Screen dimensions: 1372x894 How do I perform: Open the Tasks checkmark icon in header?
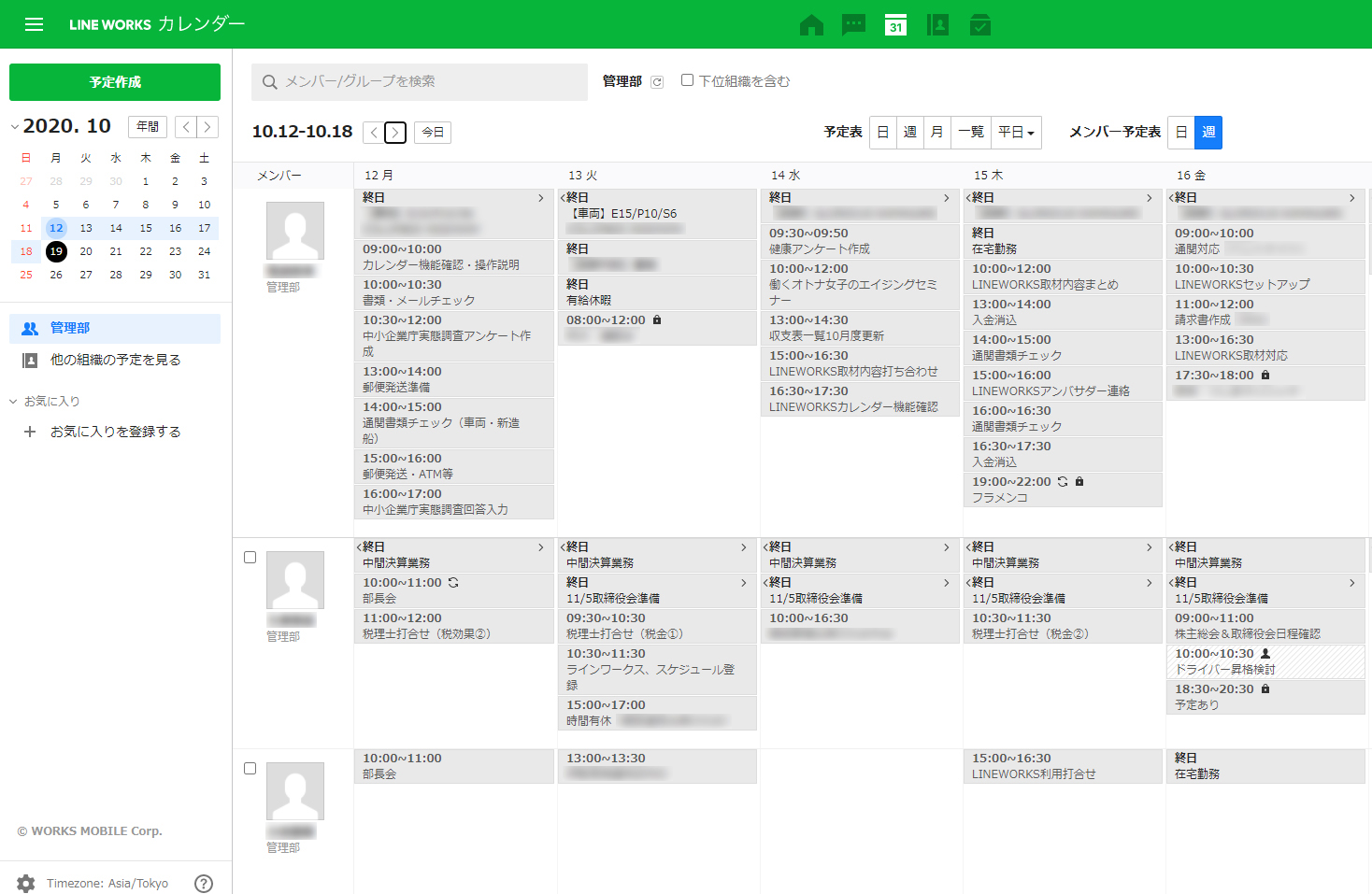click(x=979, y=25)
